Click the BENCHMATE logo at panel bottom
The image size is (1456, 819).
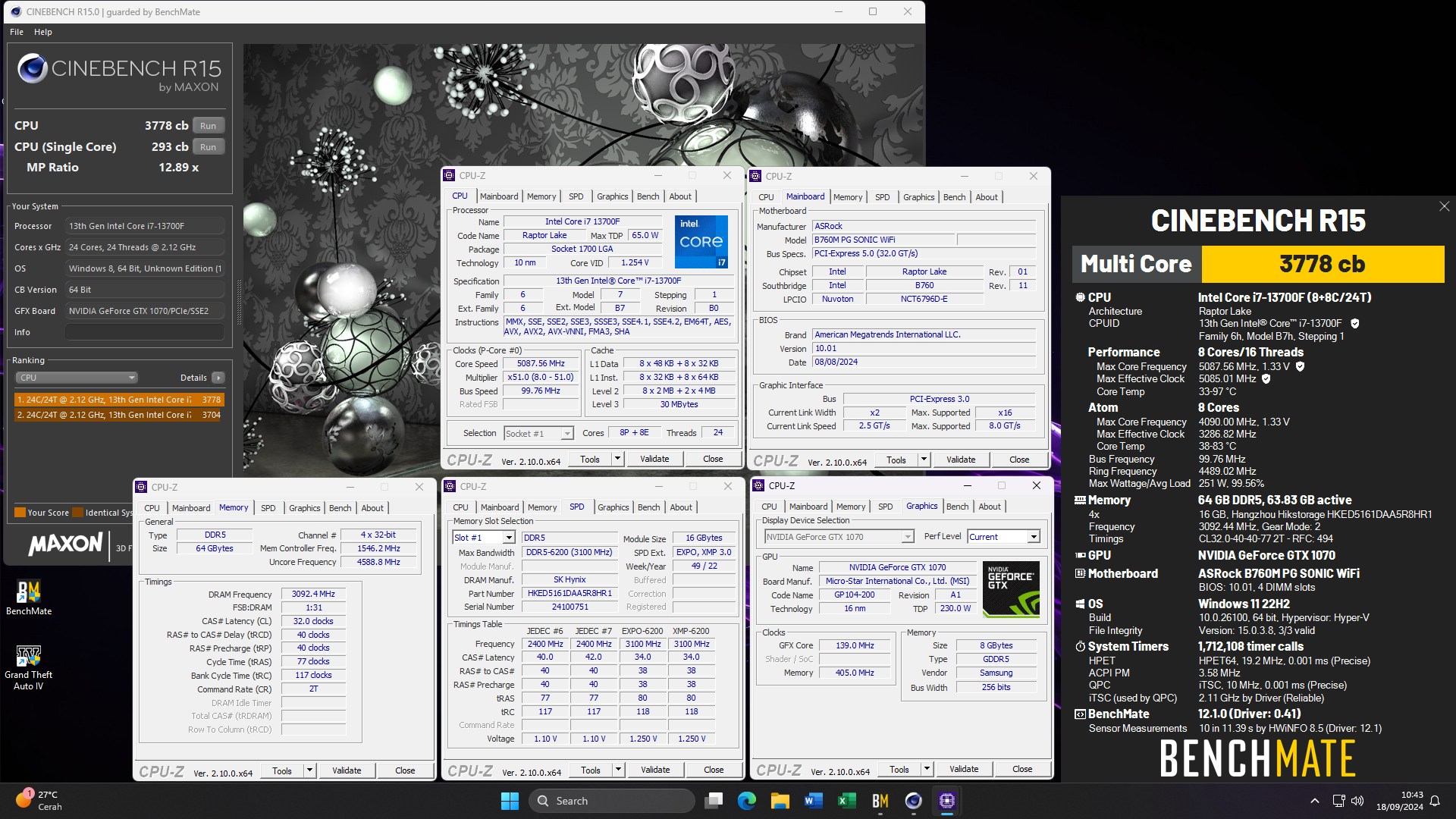point(1257,758)
